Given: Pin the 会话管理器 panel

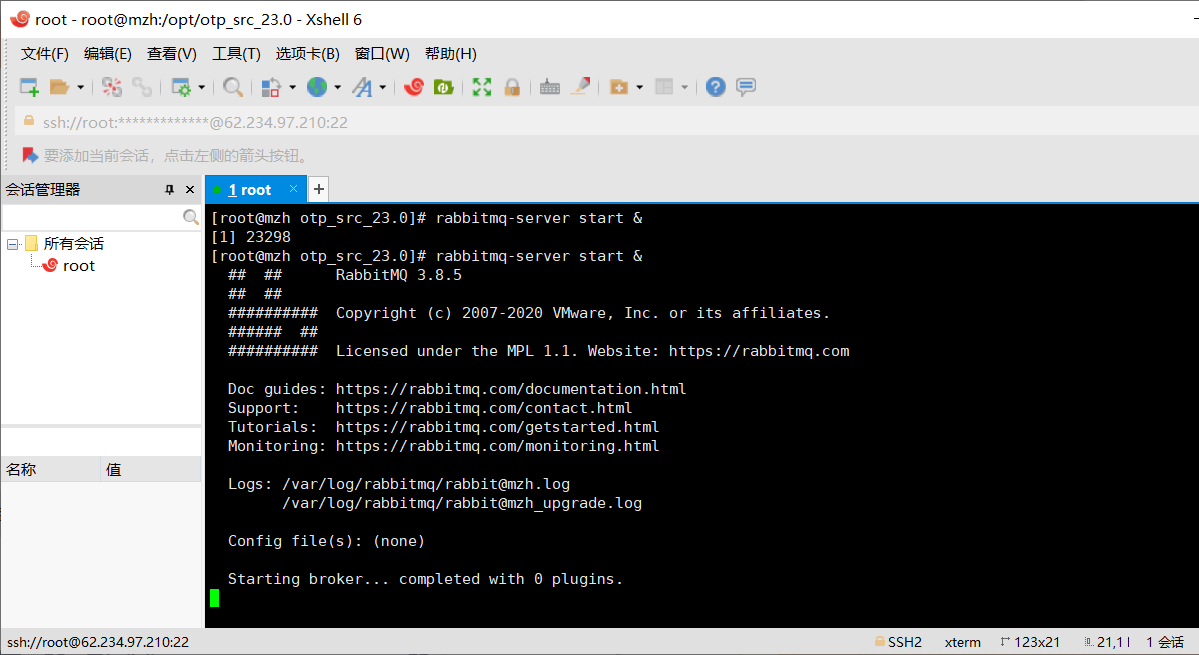Looking at the screenshot, I should (x=169, y=190).
